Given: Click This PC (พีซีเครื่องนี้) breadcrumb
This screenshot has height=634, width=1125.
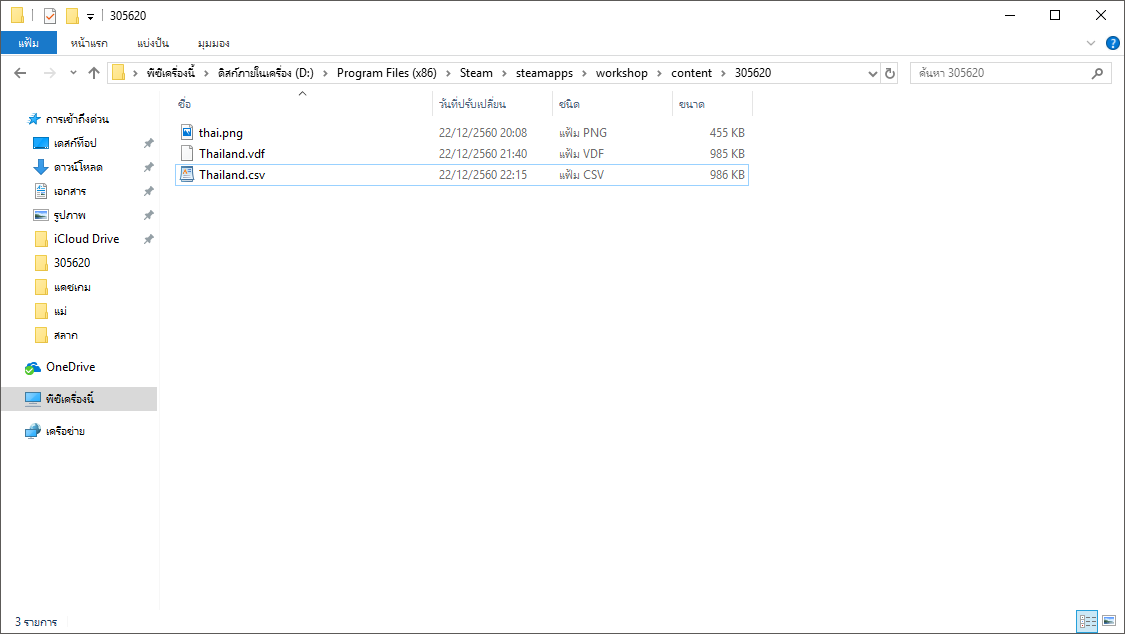Looking at the screenshot, I should [171, 73].
